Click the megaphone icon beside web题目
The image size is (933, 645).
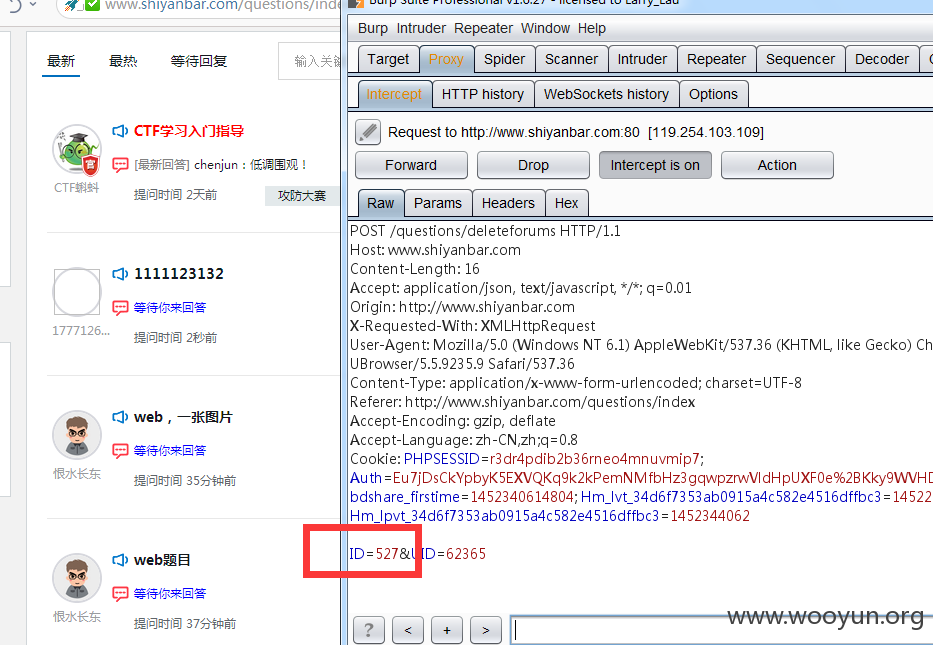120,560
